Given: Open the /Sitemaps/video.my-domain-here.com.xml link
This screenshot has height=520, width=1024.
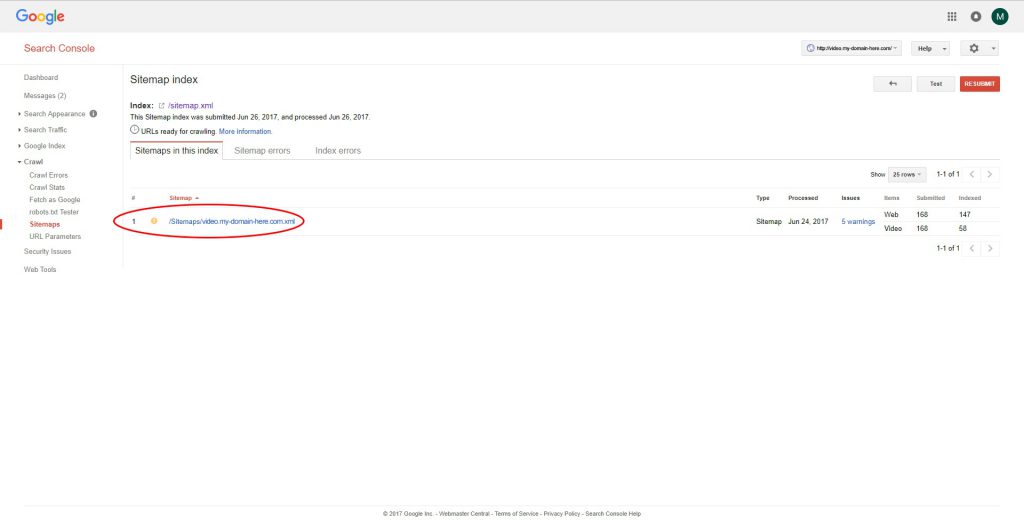Looking at the screenshot, I should tap(232, 221).
